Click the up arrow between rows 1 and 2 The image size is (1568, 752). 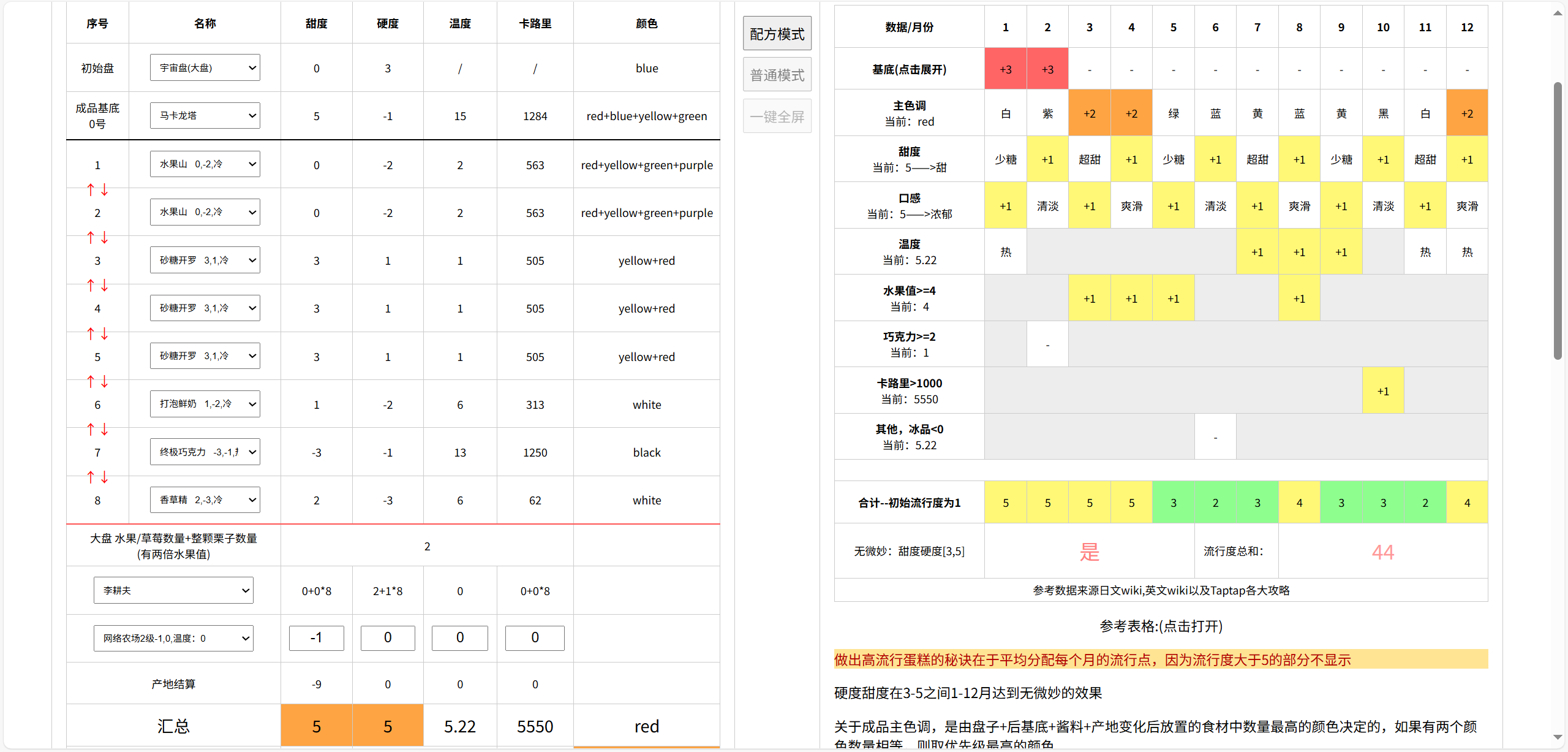(91, 190)
